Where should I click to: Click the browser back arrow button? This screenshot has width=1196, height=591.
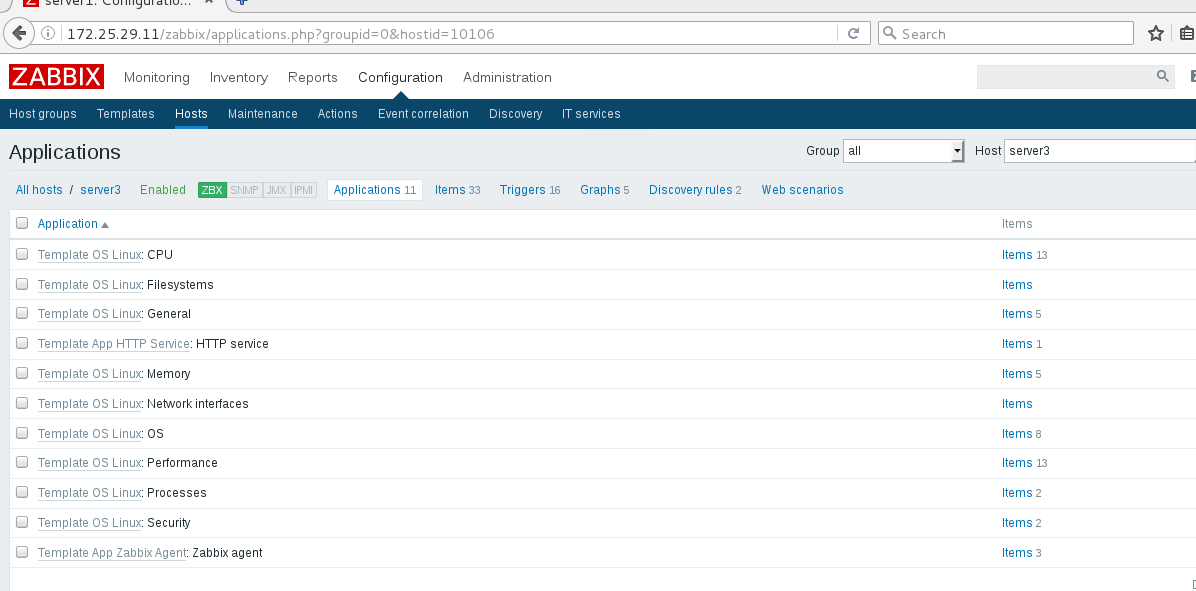(x=20, y=34)
